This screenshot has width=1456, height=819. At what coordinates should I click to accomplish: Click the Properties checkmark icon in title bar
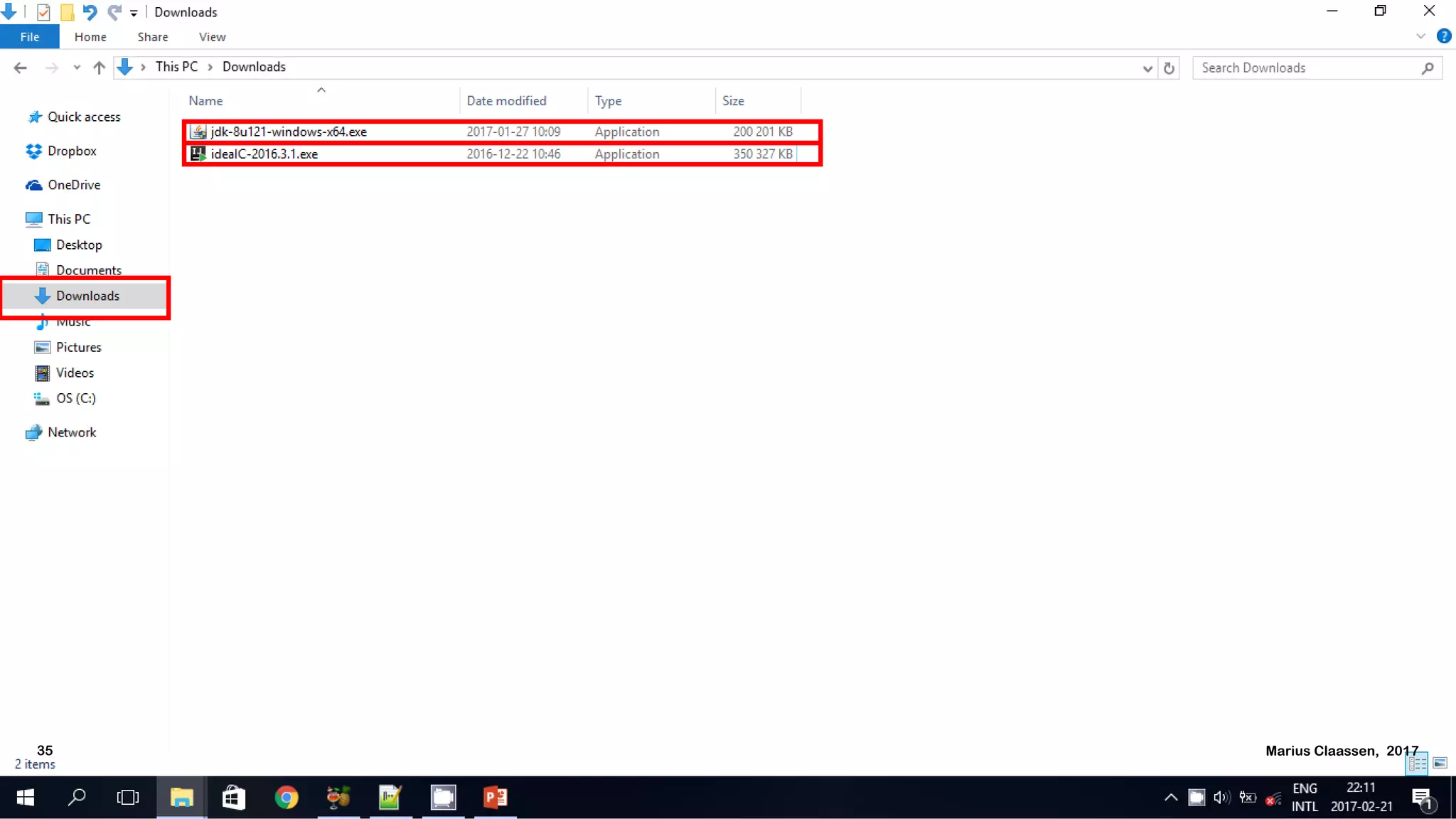[x=43, y=12]
